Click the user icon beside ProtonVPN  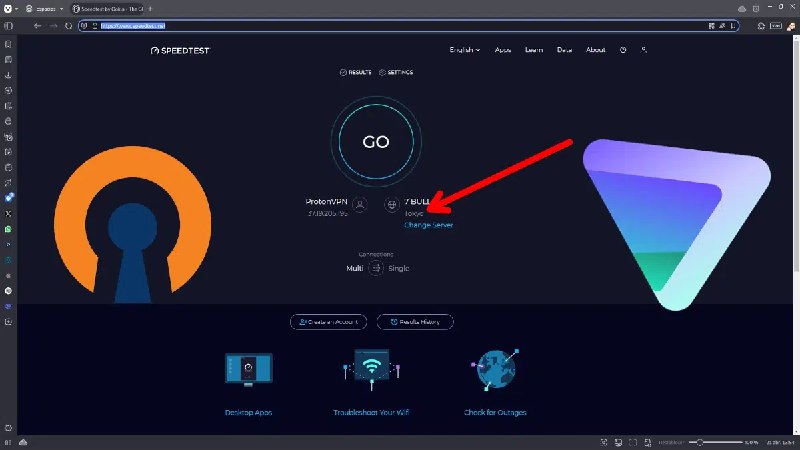click(x=360, y=205)
